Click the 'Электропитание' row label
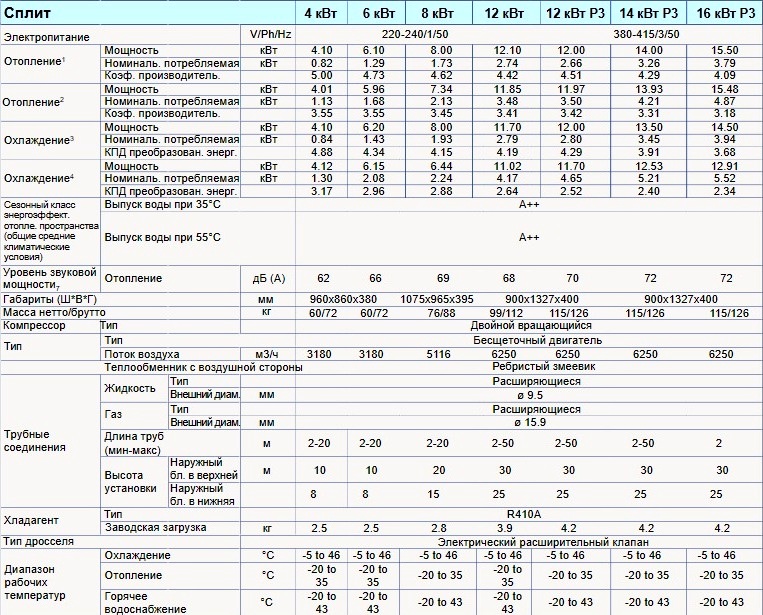This screenshot has height=615, width=763. point(47,37)
